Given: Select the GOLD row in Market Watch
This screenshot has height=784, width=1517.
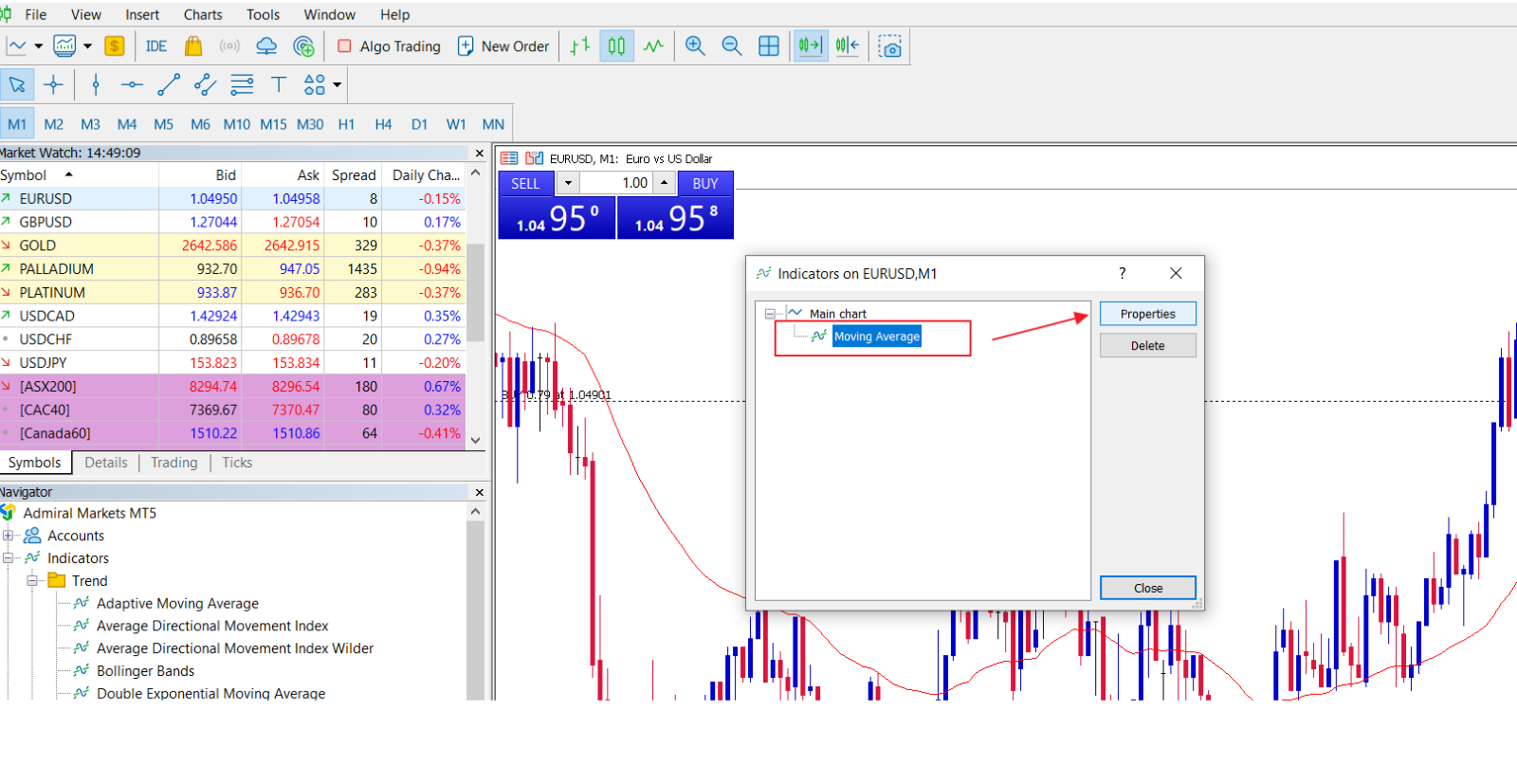Looking at the screenshot, I should [x=232, y=246].
